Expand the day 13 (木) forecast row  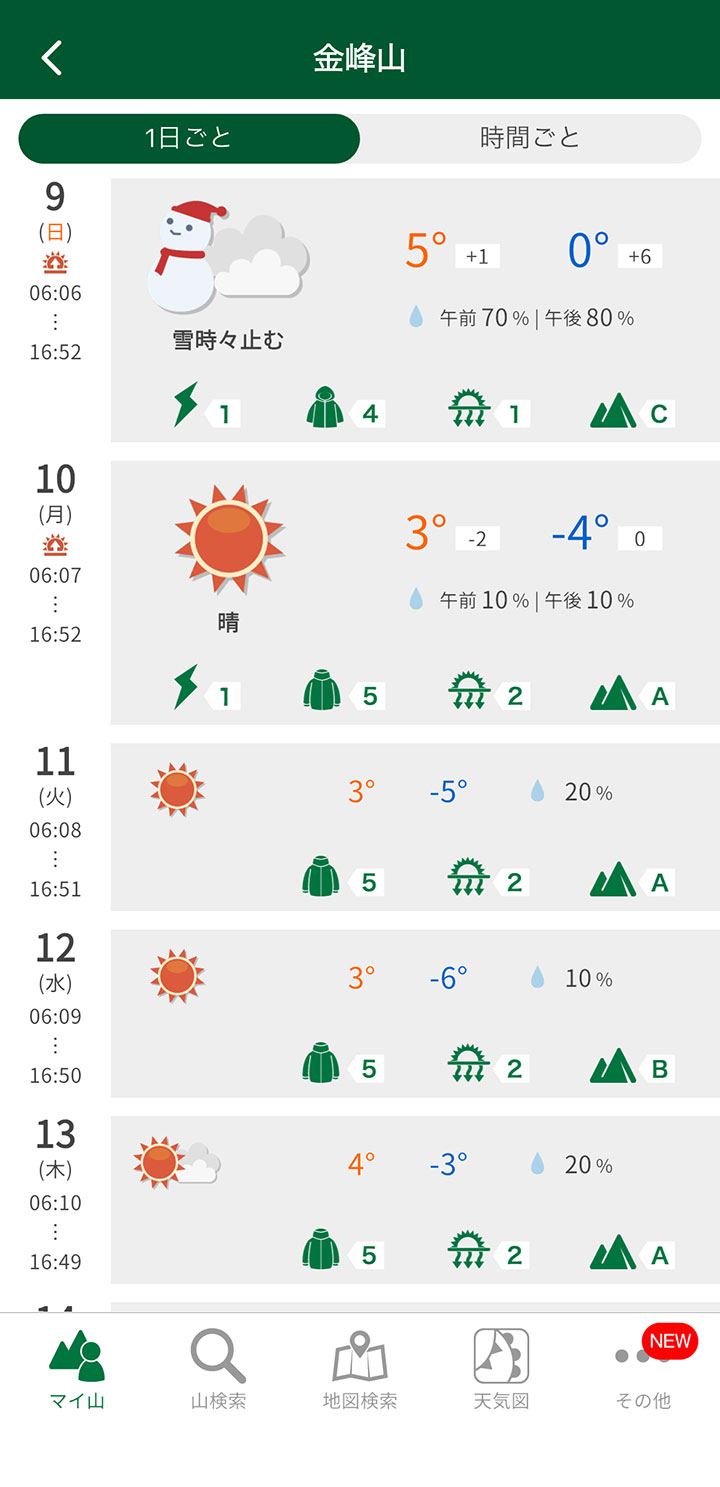[x=415, y=1199]
